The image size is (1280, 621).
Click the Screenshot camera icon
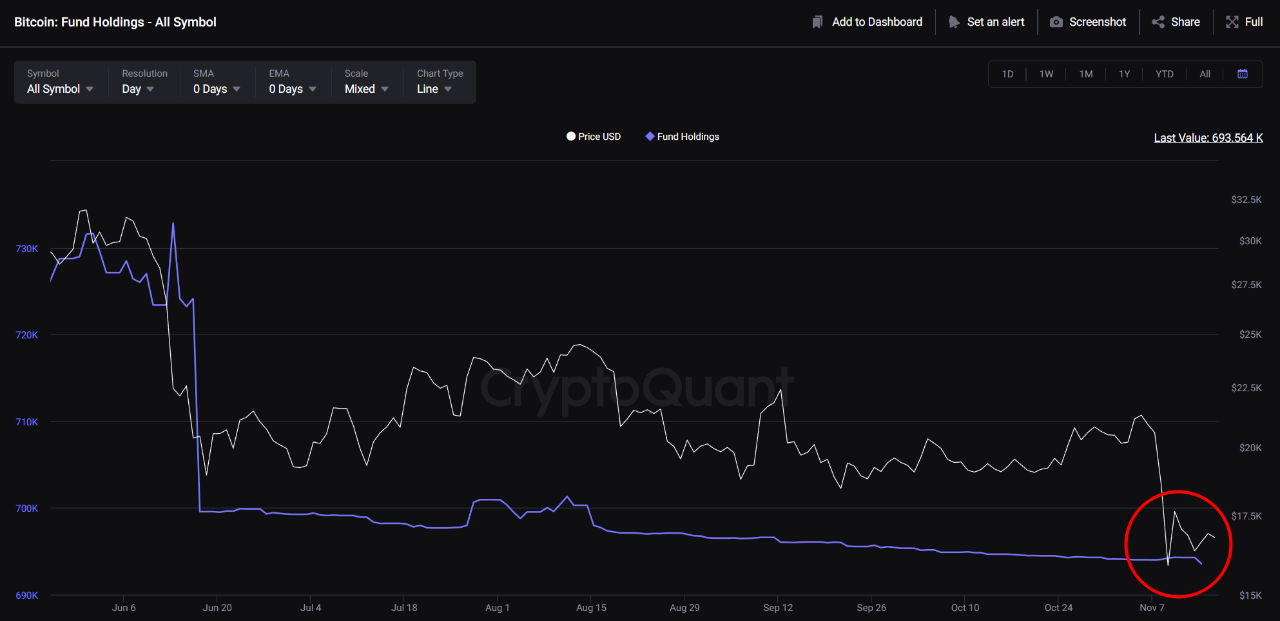pos(1056,22)
